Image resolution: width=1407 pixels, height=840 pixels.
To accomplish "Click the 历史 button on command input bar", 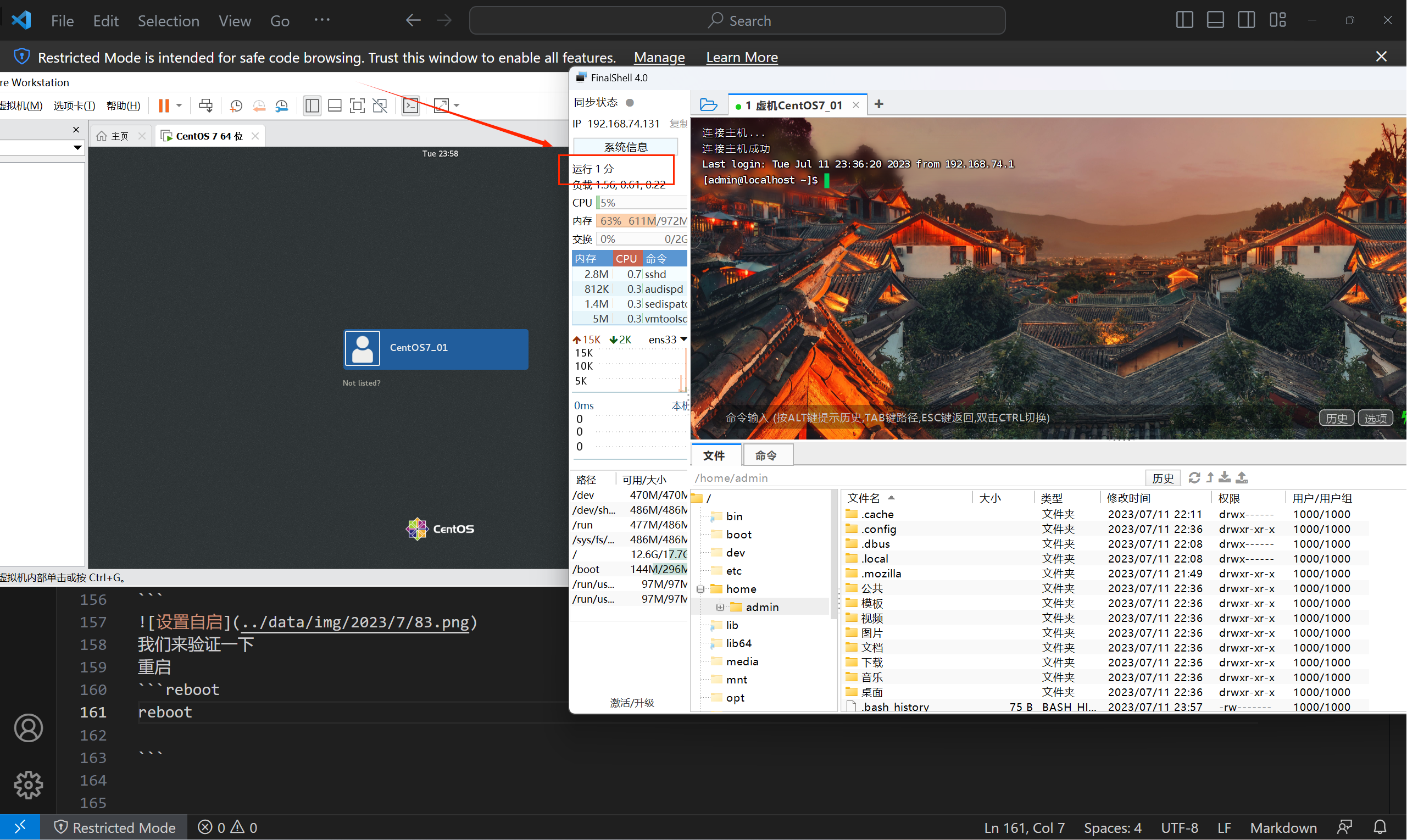I will click(x=1337, y=418).
